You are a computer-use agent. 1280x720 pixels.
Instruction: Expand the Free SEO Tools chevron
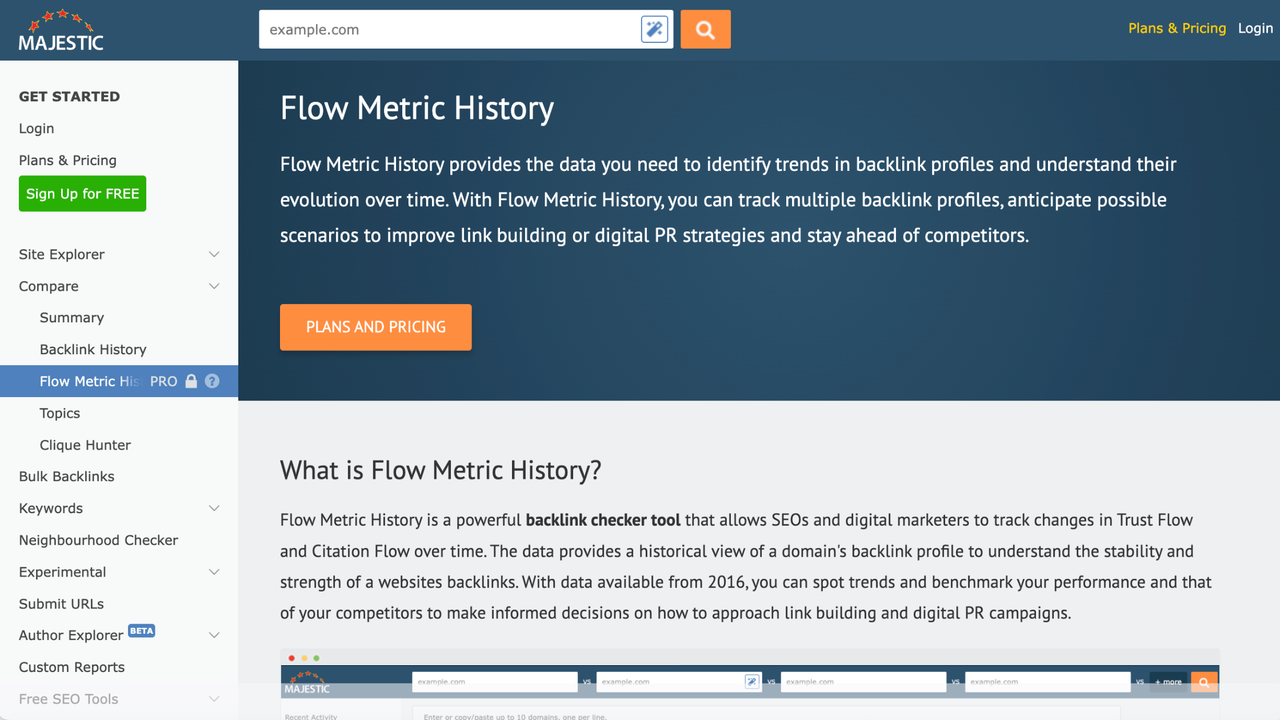(x=214, y=699)
